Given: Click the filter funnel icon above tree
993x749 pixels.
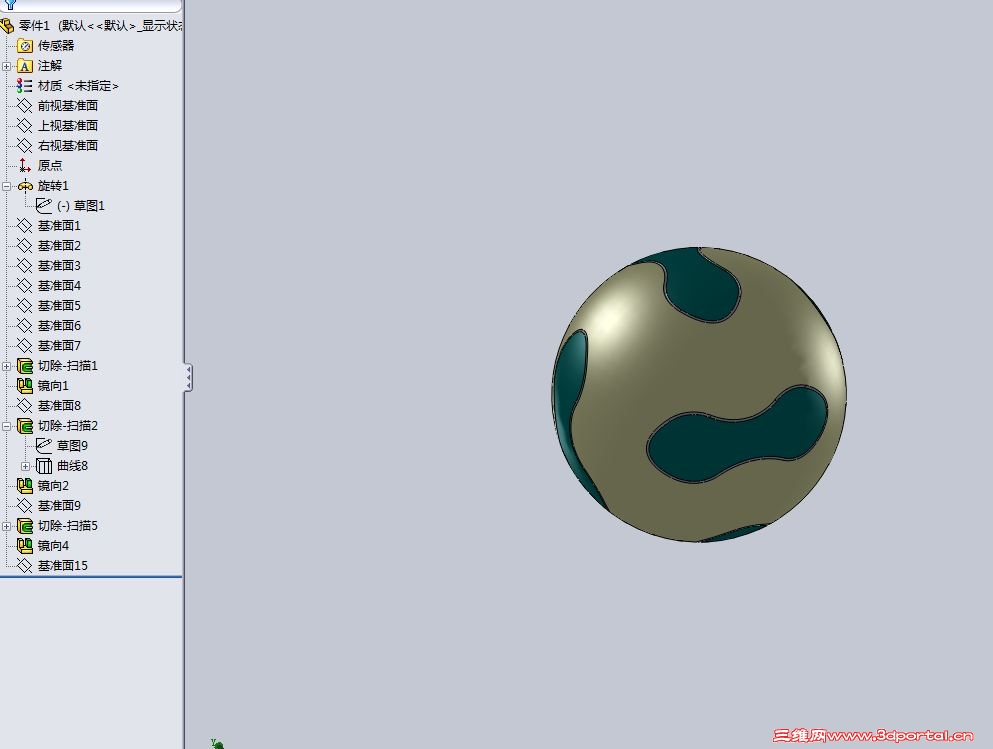Looking at the screenshot, I should pos(10,4).
